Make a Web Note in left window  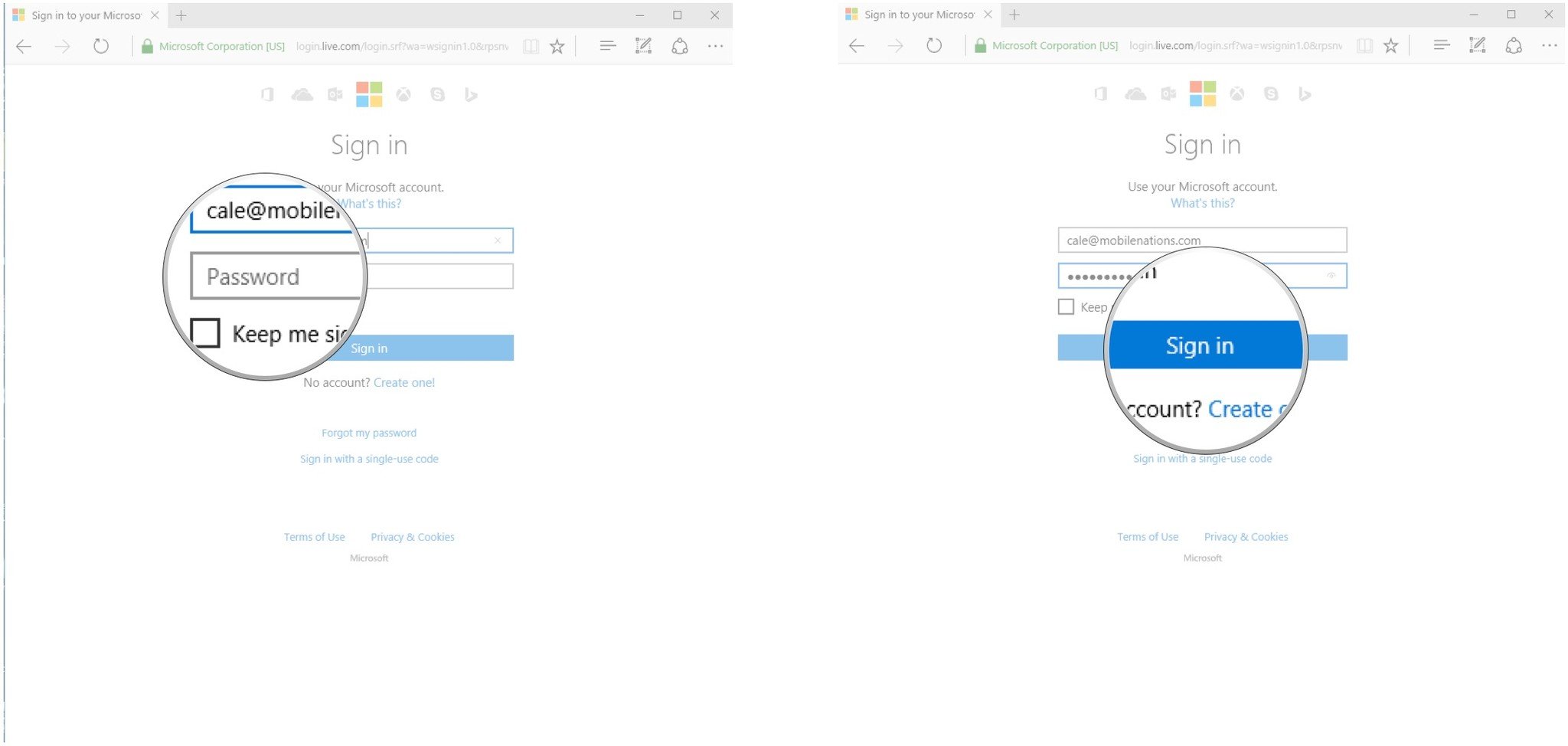(x=643, y=46)
